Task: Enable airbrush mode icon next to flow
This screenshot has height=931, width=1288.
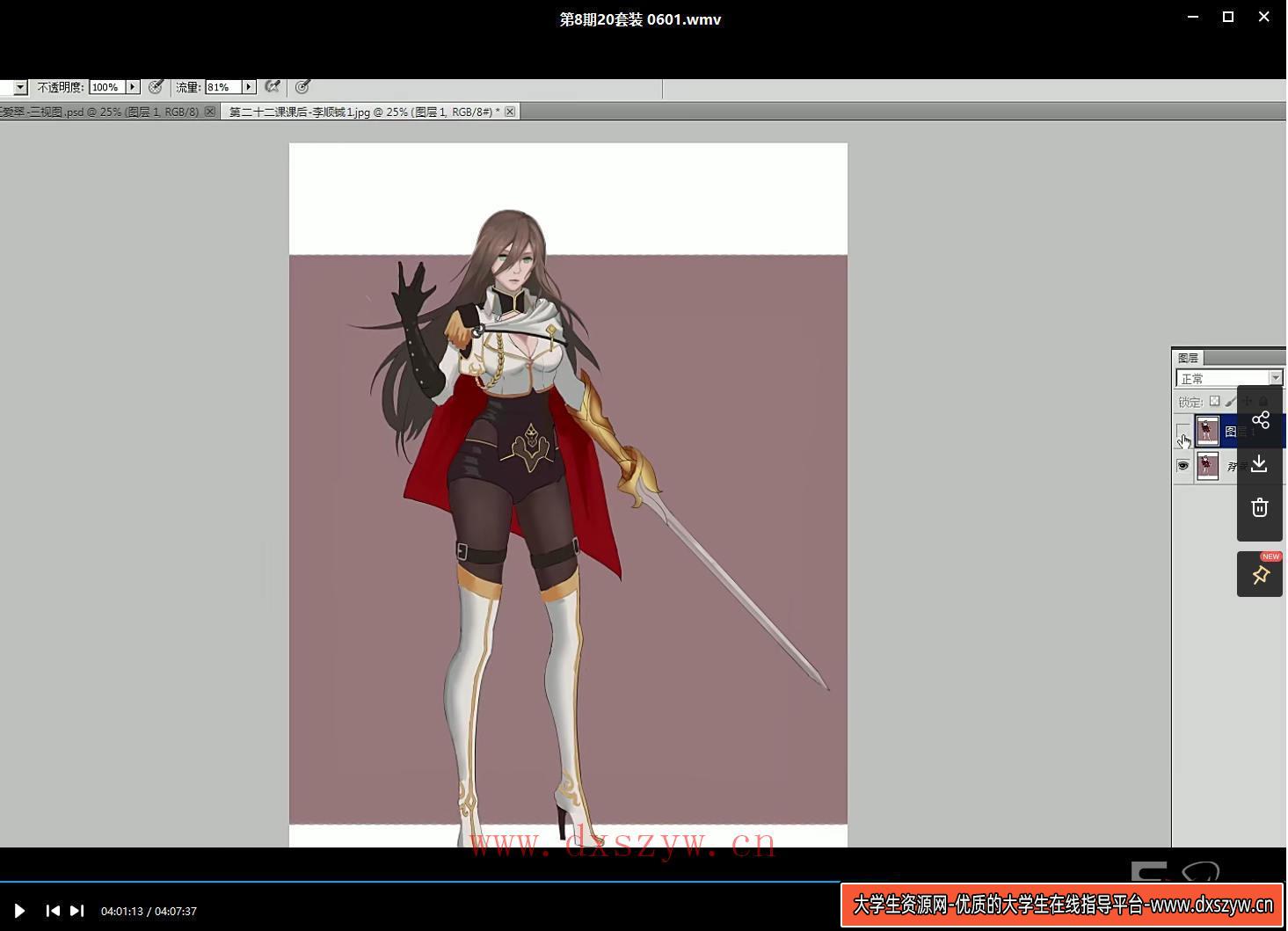Action: click(x=273, y=87)
